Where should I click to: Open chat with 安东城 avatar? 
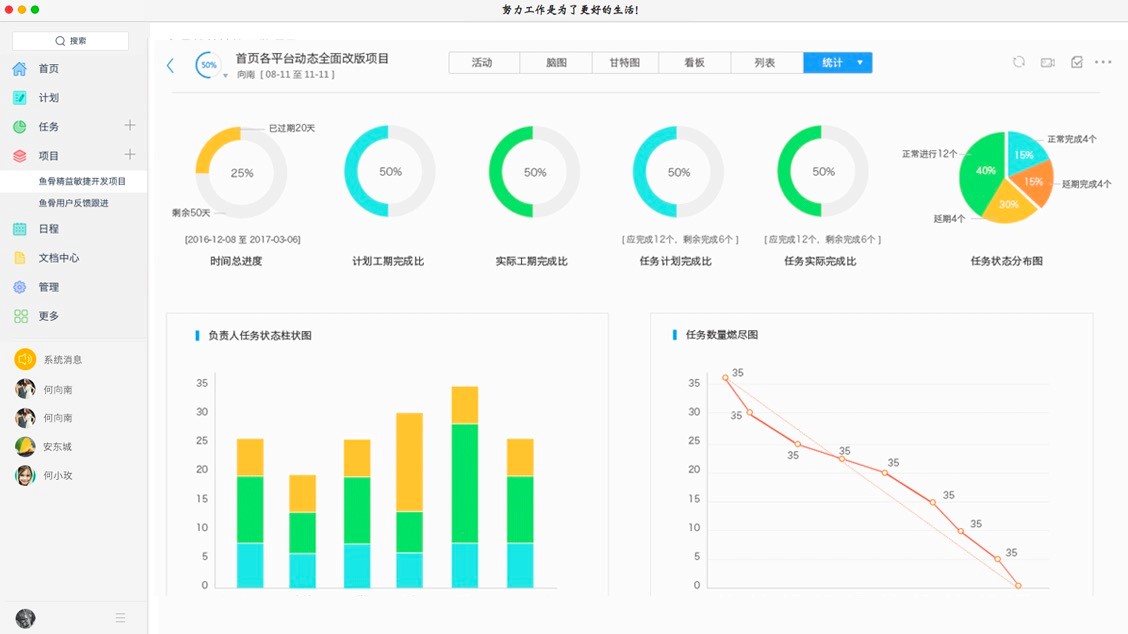25,446
